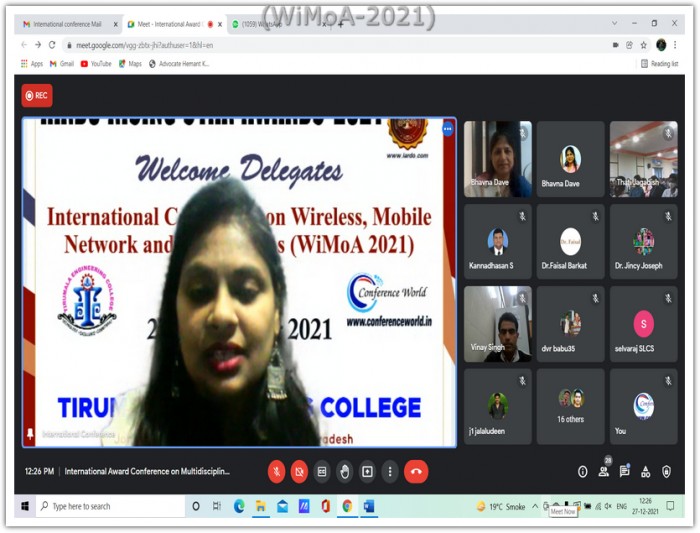Open options menu on presenter video tile

[x=447, y=129]
